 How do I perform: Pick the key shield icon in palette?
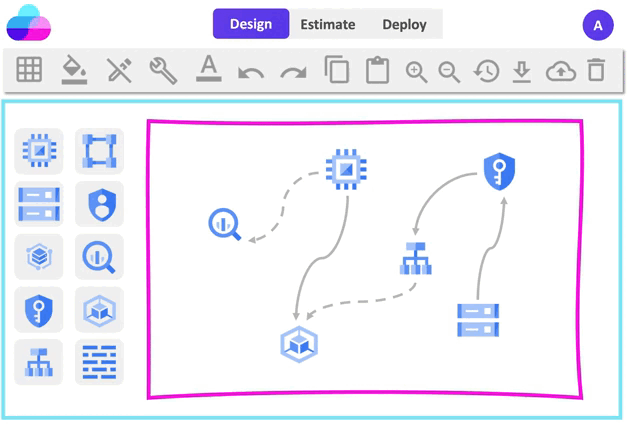pos(39,309)
